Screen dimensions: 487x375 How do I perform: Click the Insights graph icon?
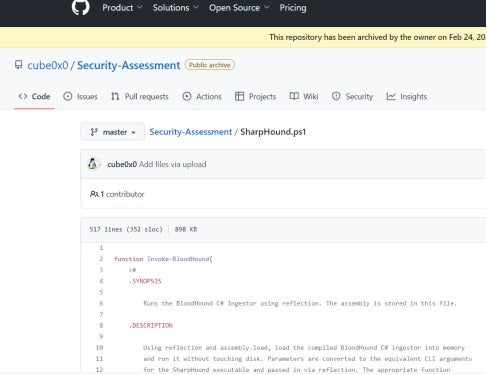pyautogui.click(x=391, y=97)
